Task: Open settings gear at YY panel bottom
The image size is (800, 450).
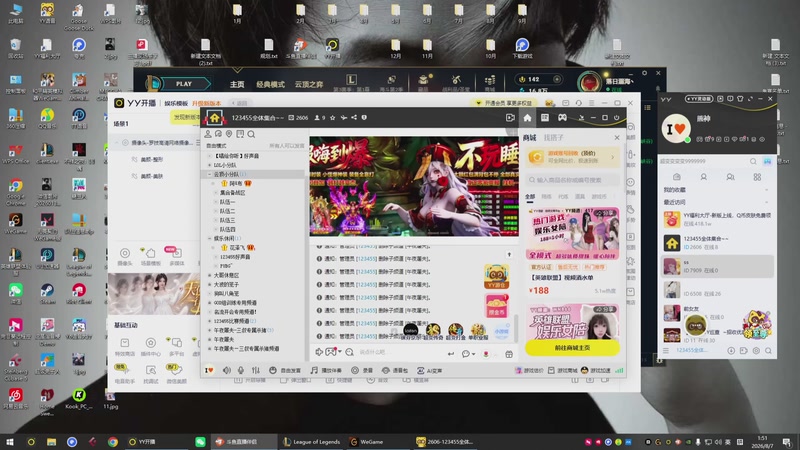Action: click(x=756, y=351)
